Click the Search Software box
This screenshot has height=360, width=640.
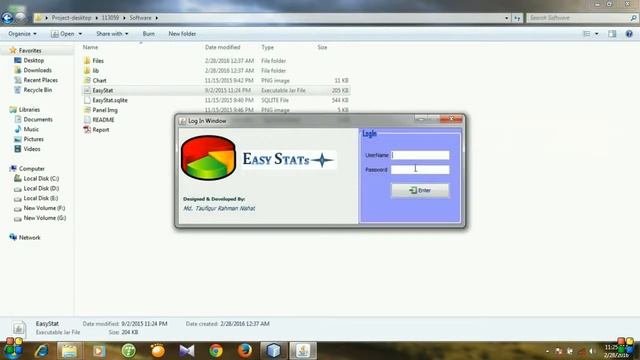[581, 18]
